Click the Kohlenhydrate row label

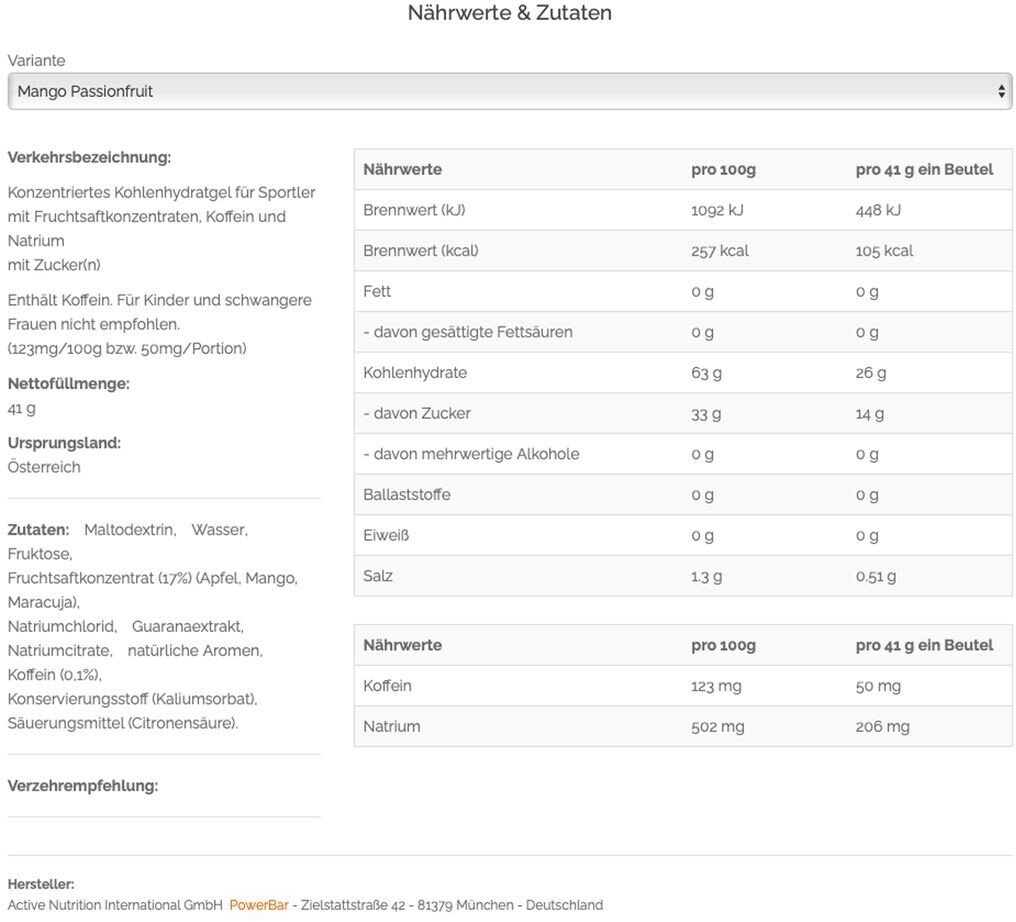pos(415,373)
